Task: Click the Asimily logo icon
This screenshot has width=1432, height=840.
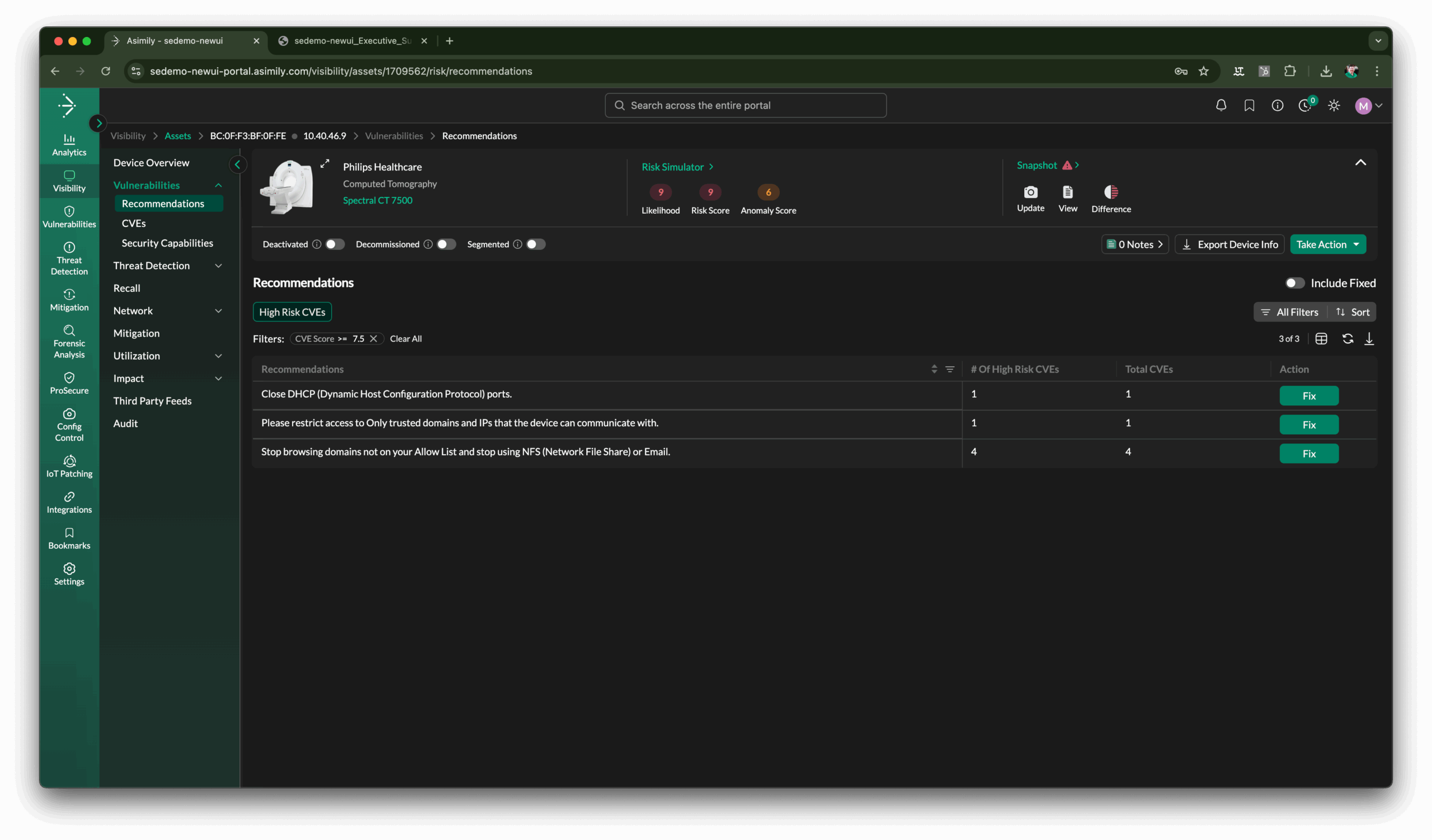Action: [67, 105]
